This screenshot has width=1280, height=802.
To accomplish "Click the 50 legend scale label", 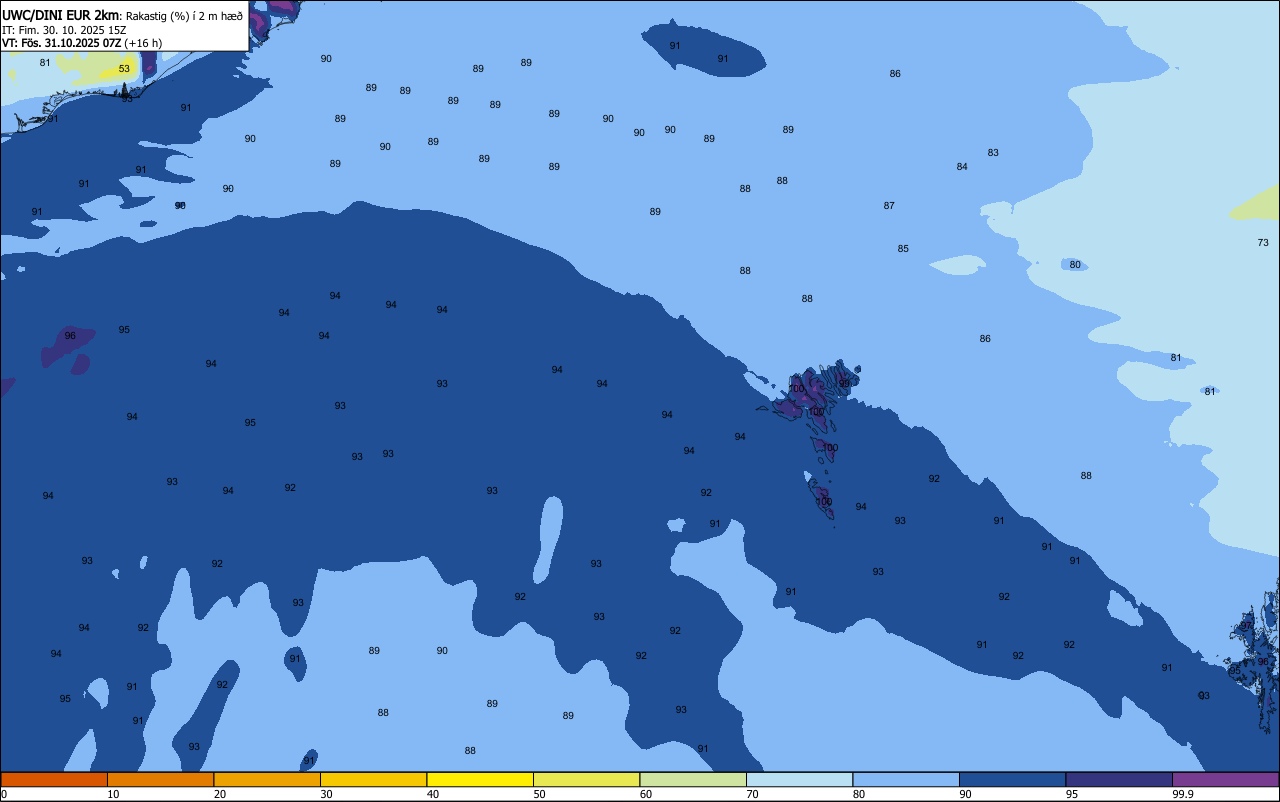I will pyautogui.click(x=539, y=794).
